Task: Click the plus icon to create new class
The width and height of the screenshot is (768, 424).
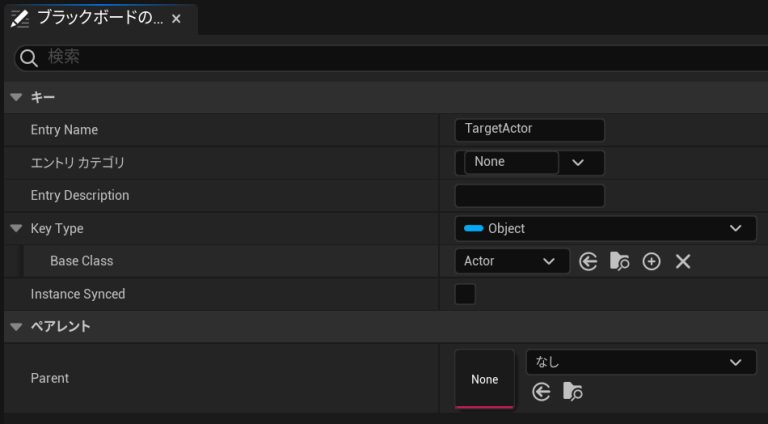Action: coord(651,261)
